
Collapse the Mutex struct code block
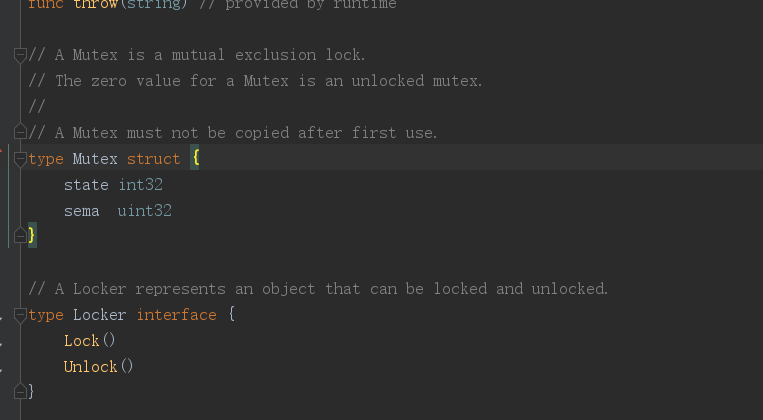tap(20, 159)
